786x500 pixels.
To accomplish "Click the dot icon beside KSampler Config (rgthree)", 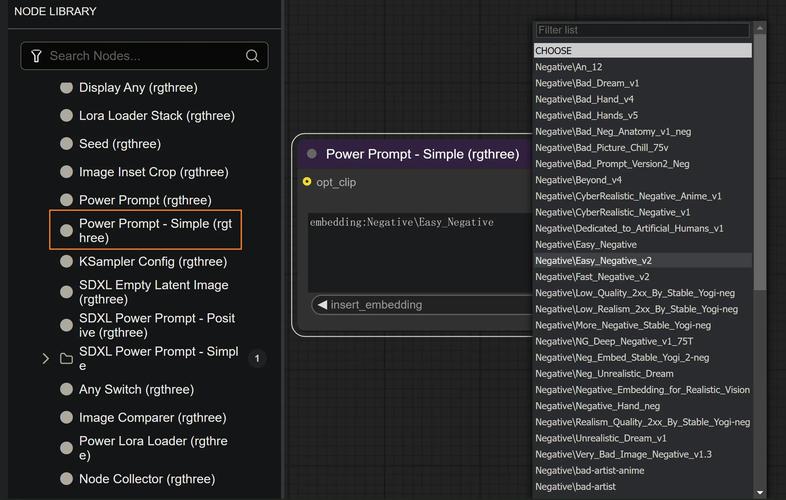I will click(x=66, y=262).
